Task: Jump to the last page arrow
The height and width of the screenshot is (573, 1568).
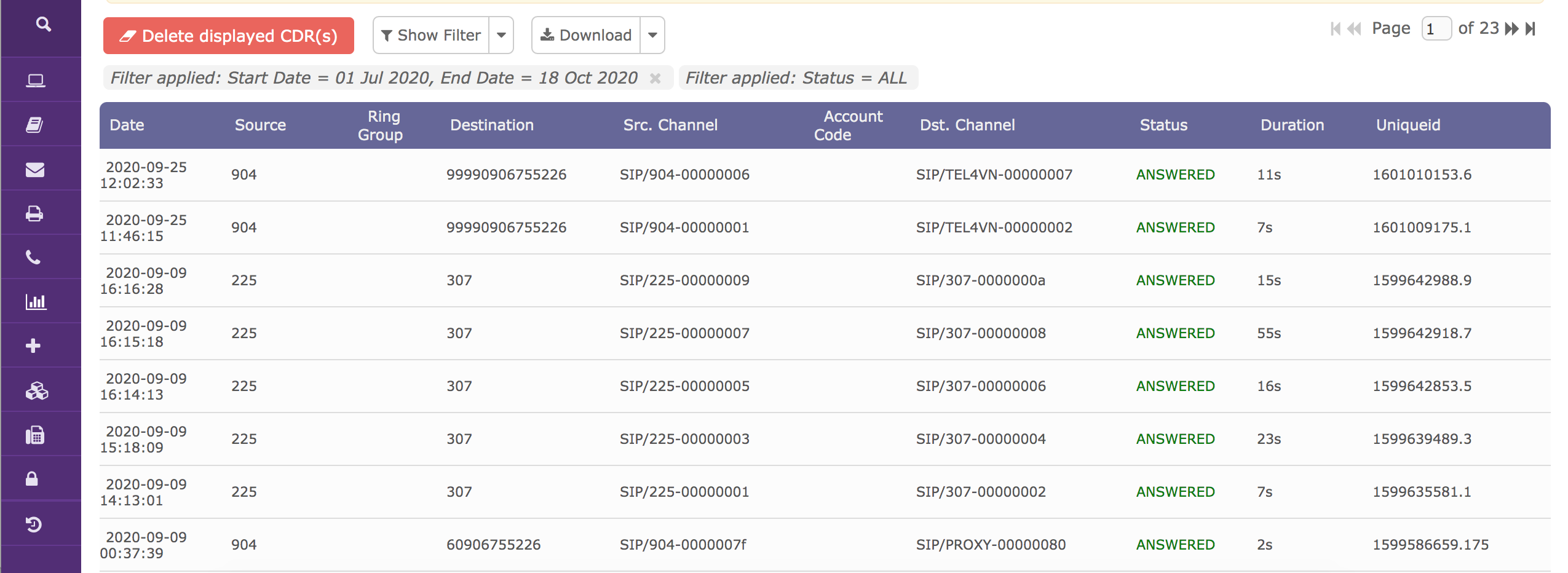Action: pyautogui.click(x=1531, y=29)
